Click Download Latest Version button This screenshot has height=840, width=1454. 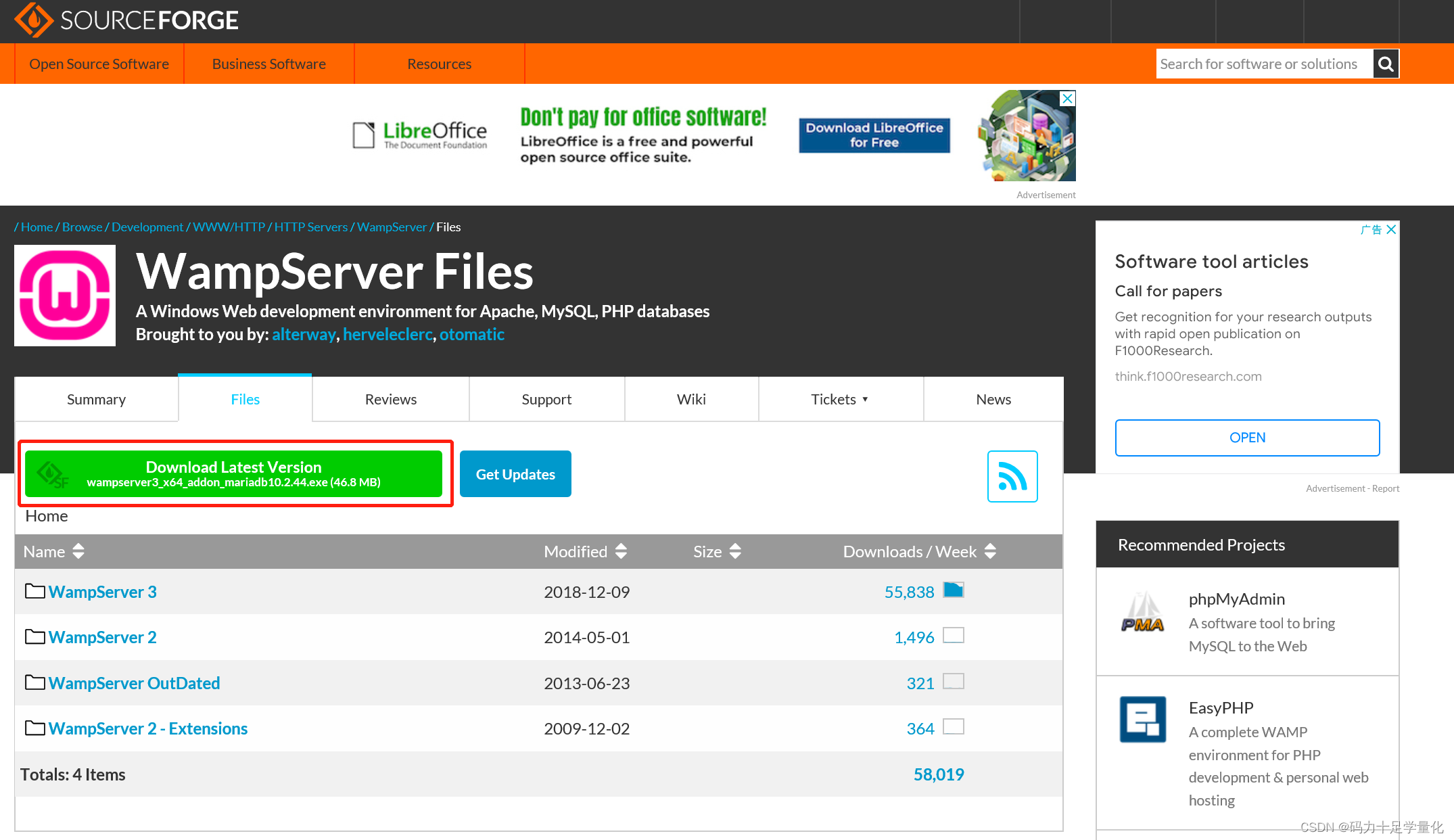234,473
